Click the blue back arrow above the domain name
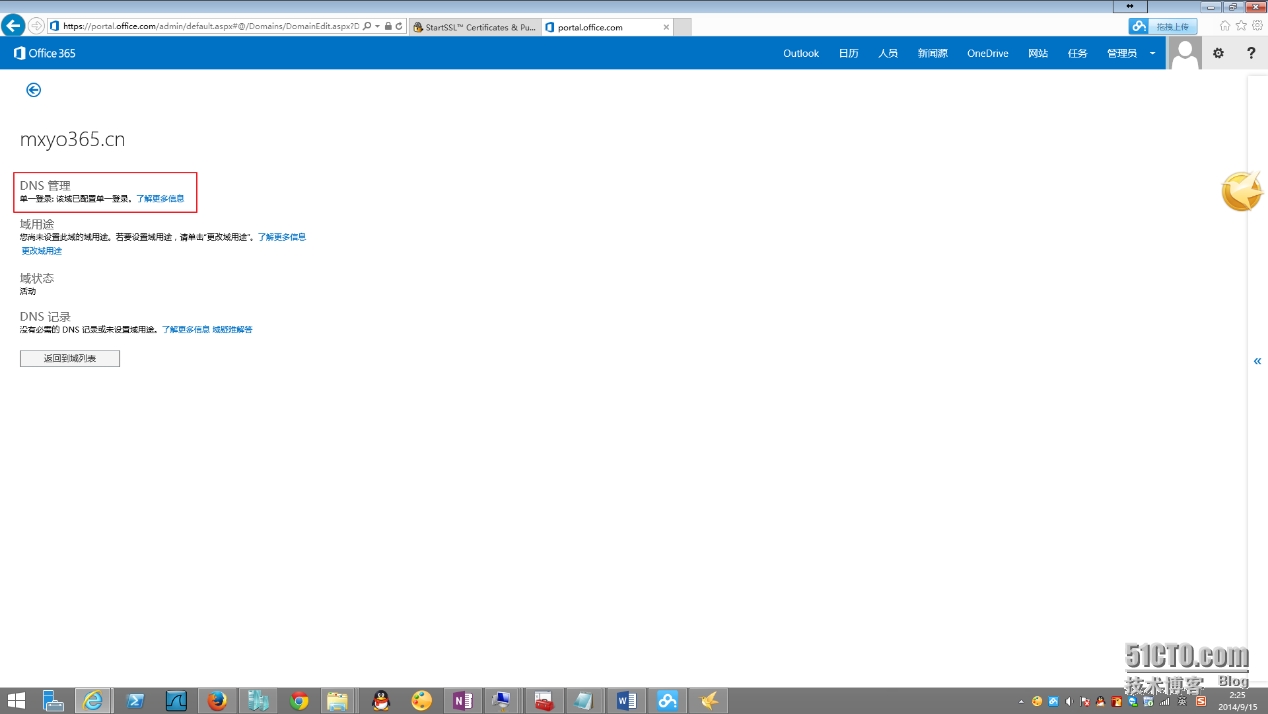This screenshot has width=1268, height=714. tap(33, 90)
